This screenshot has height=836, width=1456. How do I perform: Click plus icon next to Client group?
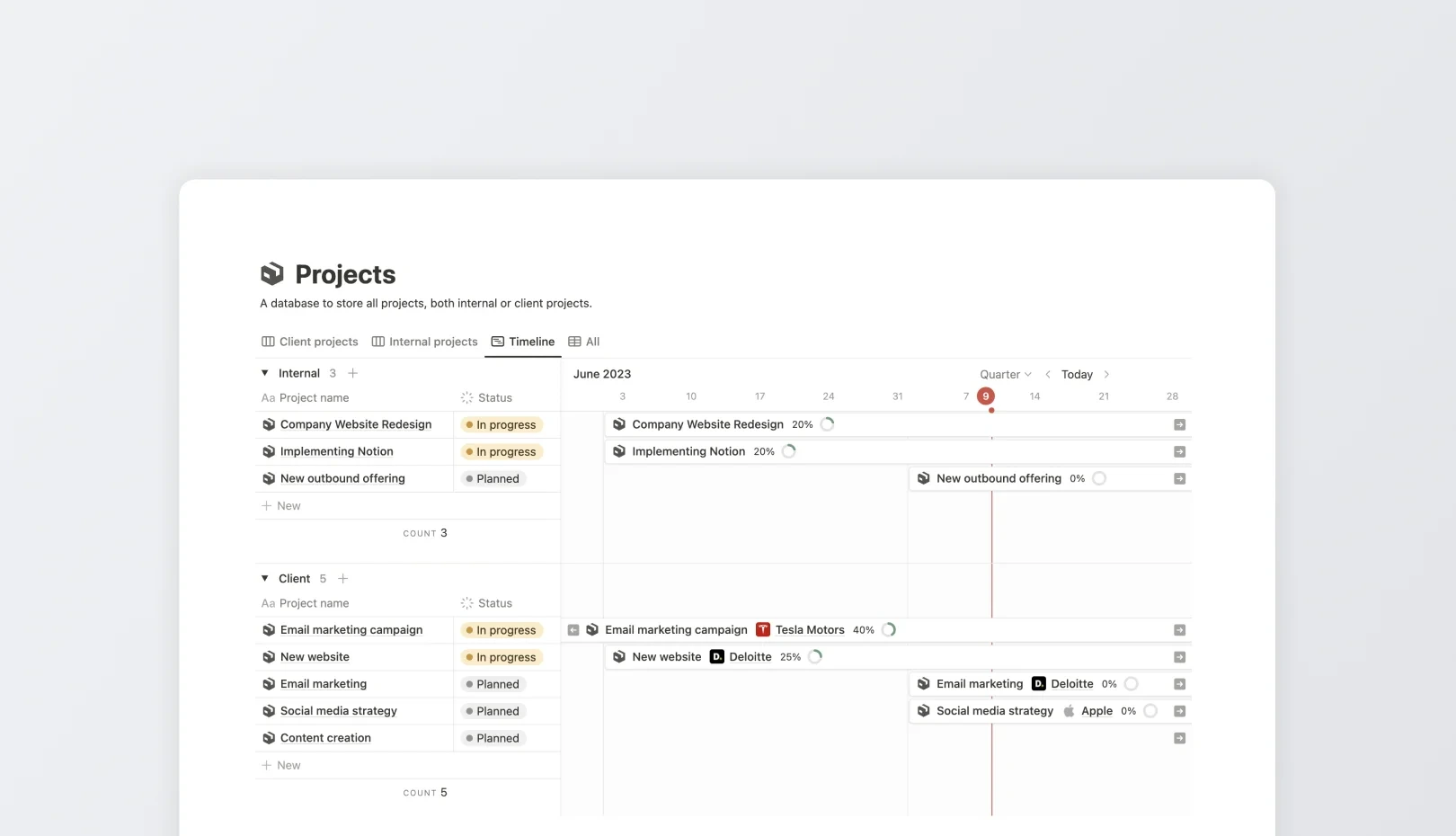[x=342, y=579]
